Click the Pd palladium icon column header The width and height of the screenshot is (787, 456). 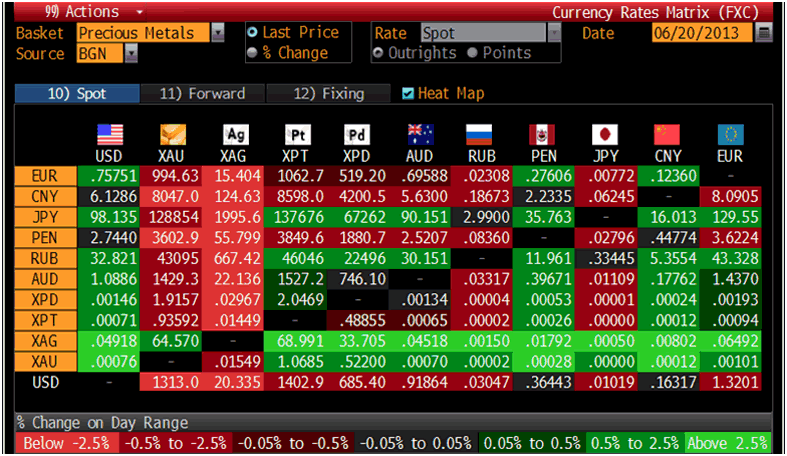coord(357,135)
